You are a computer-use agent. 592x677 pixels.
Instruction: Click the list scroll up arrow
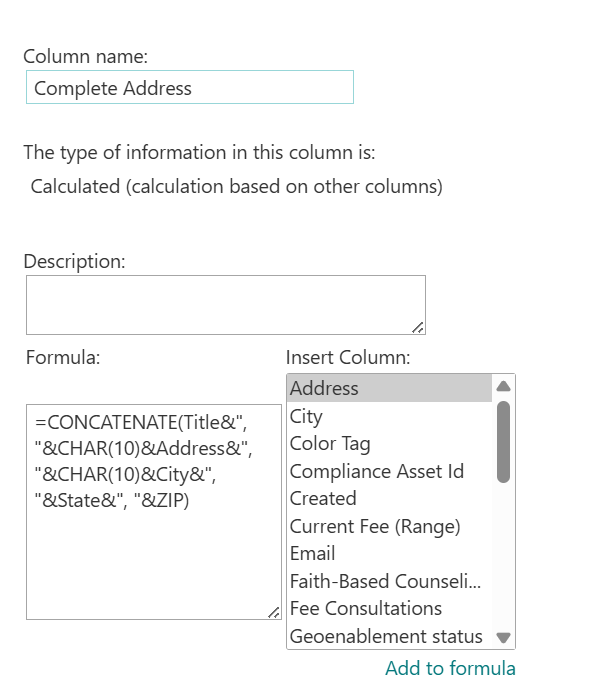tap(503, 386)
